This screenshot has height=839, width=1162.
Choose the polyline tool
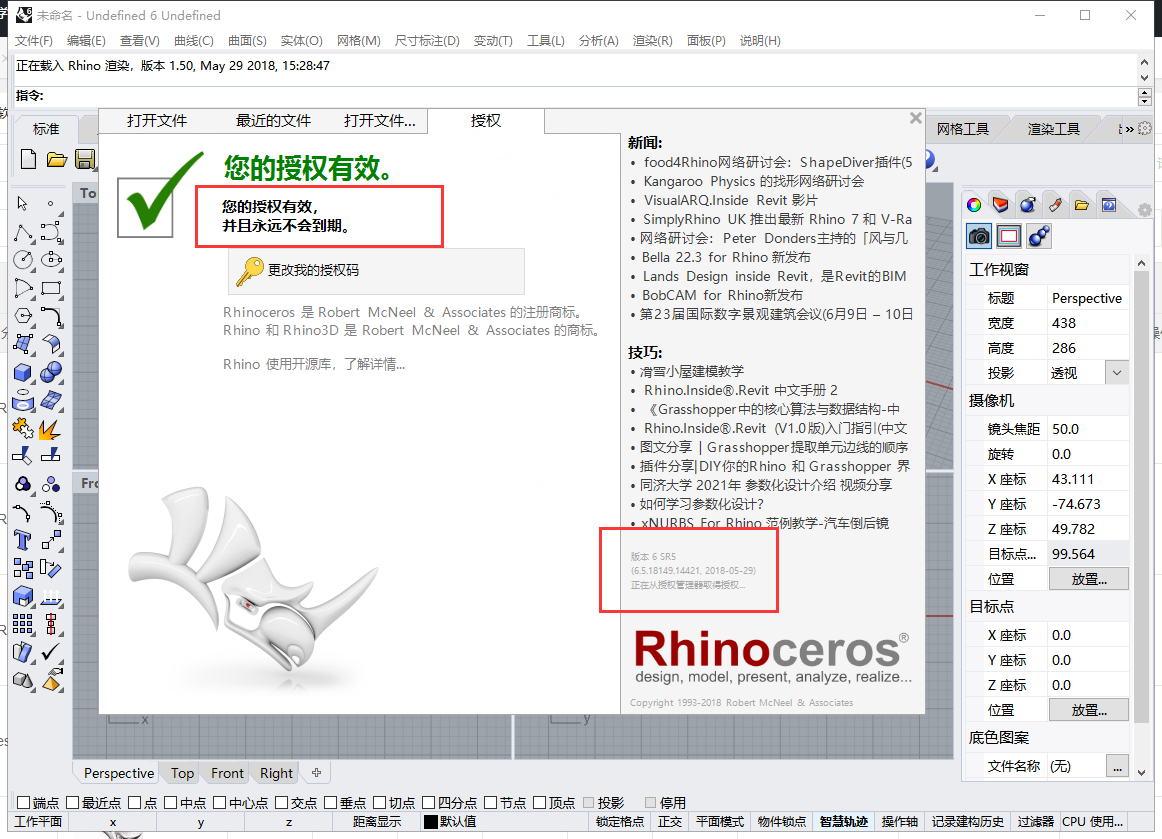(x=23, y=233)
